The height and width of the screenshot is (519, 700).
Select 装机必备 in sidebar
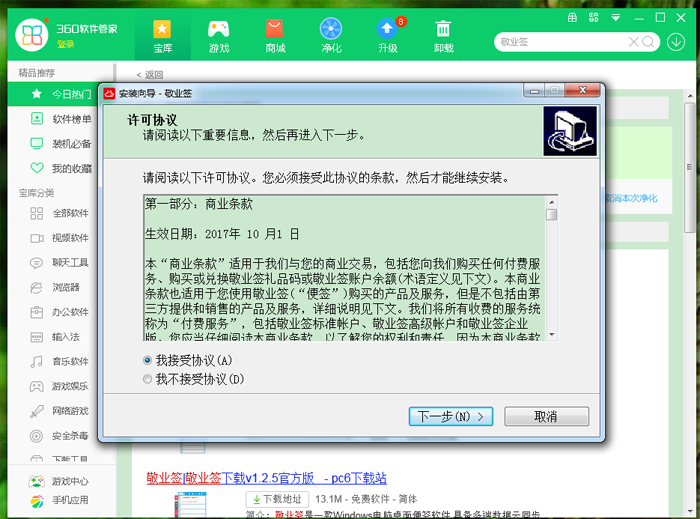tap(61, 144)
